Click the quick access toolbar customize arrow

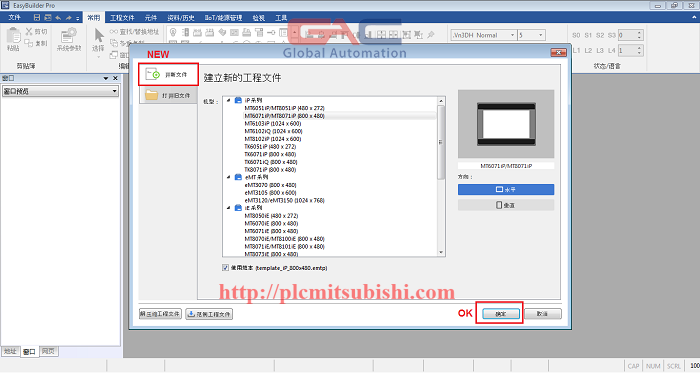click(x=78, y=18)
